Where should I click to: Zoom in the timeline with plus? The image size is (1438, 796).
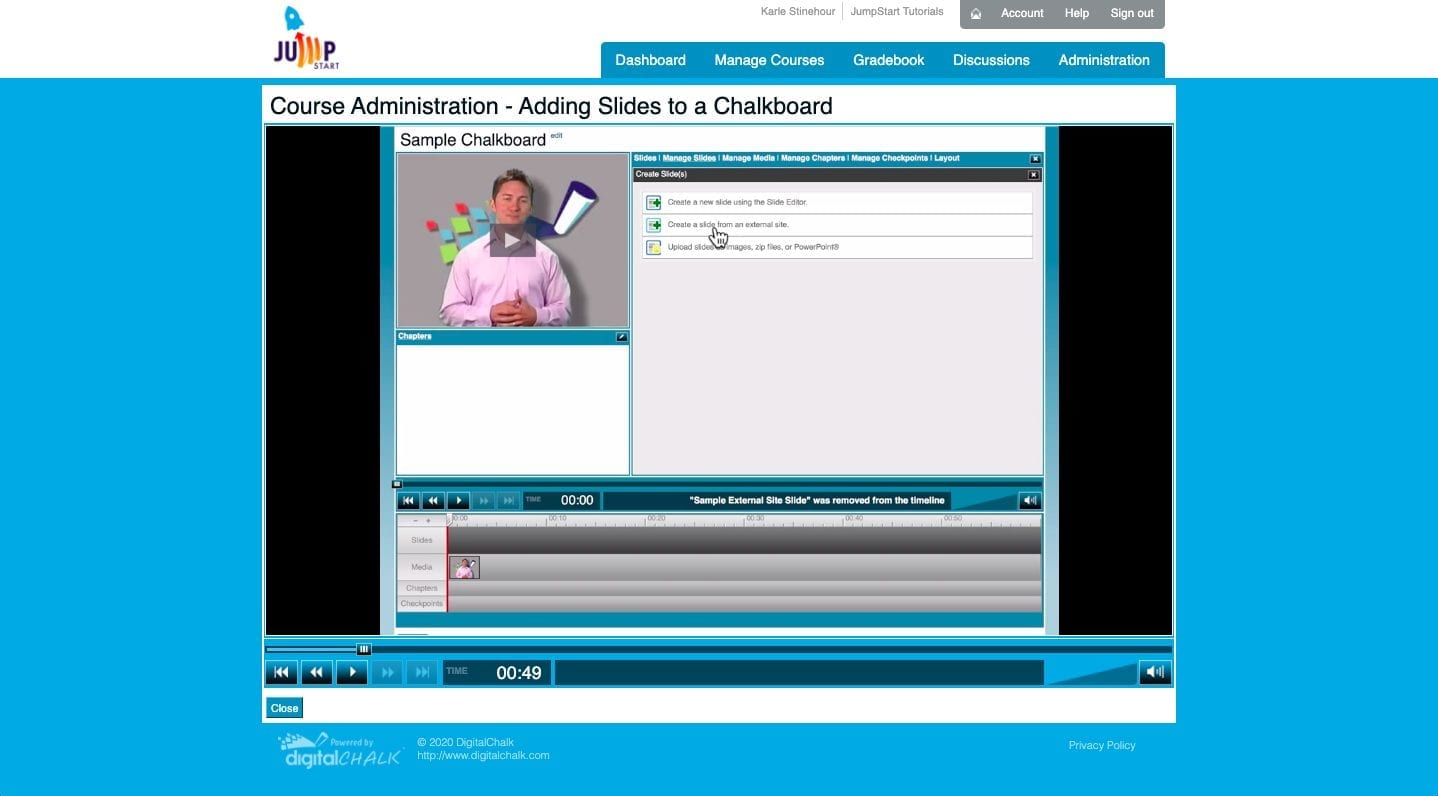(x=429, y=521)
